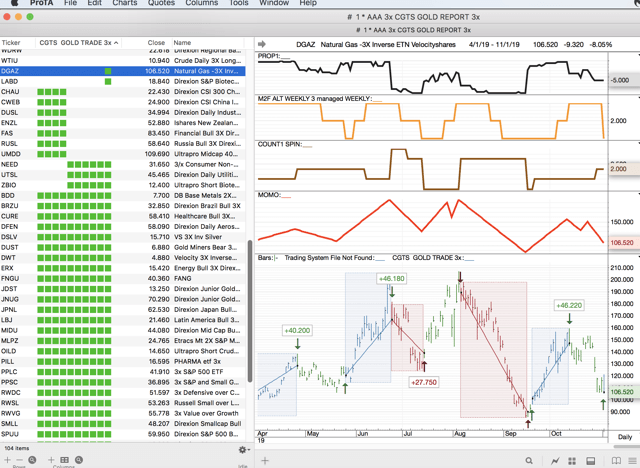Select the ZBIO ticker row
Image resolution: width=640 pixels, height=468 pixels.
pos(122,185)
